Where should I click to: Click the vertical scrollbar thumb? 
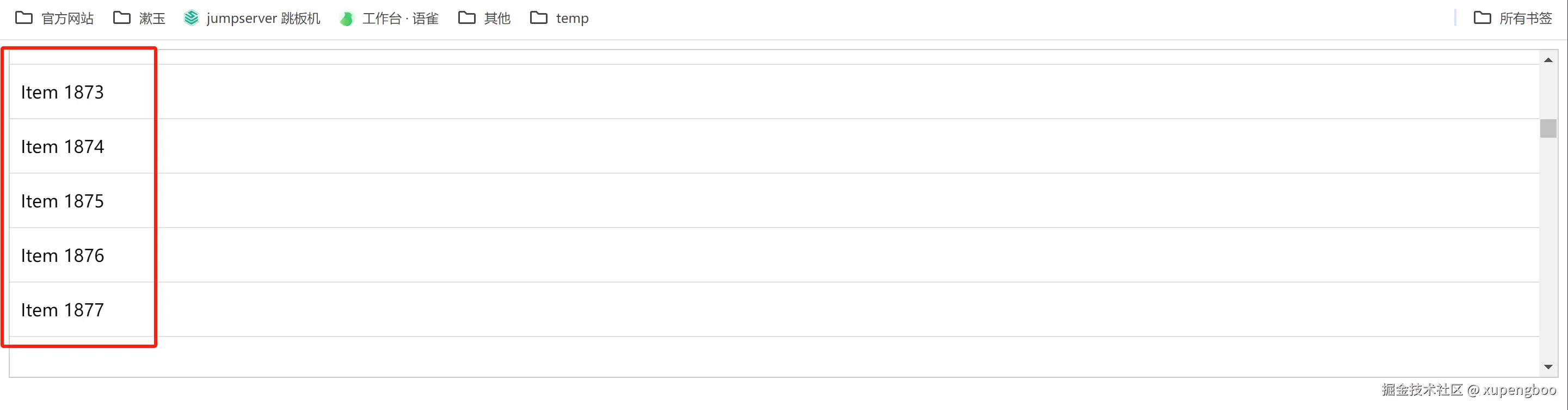tap(1548, 128)
